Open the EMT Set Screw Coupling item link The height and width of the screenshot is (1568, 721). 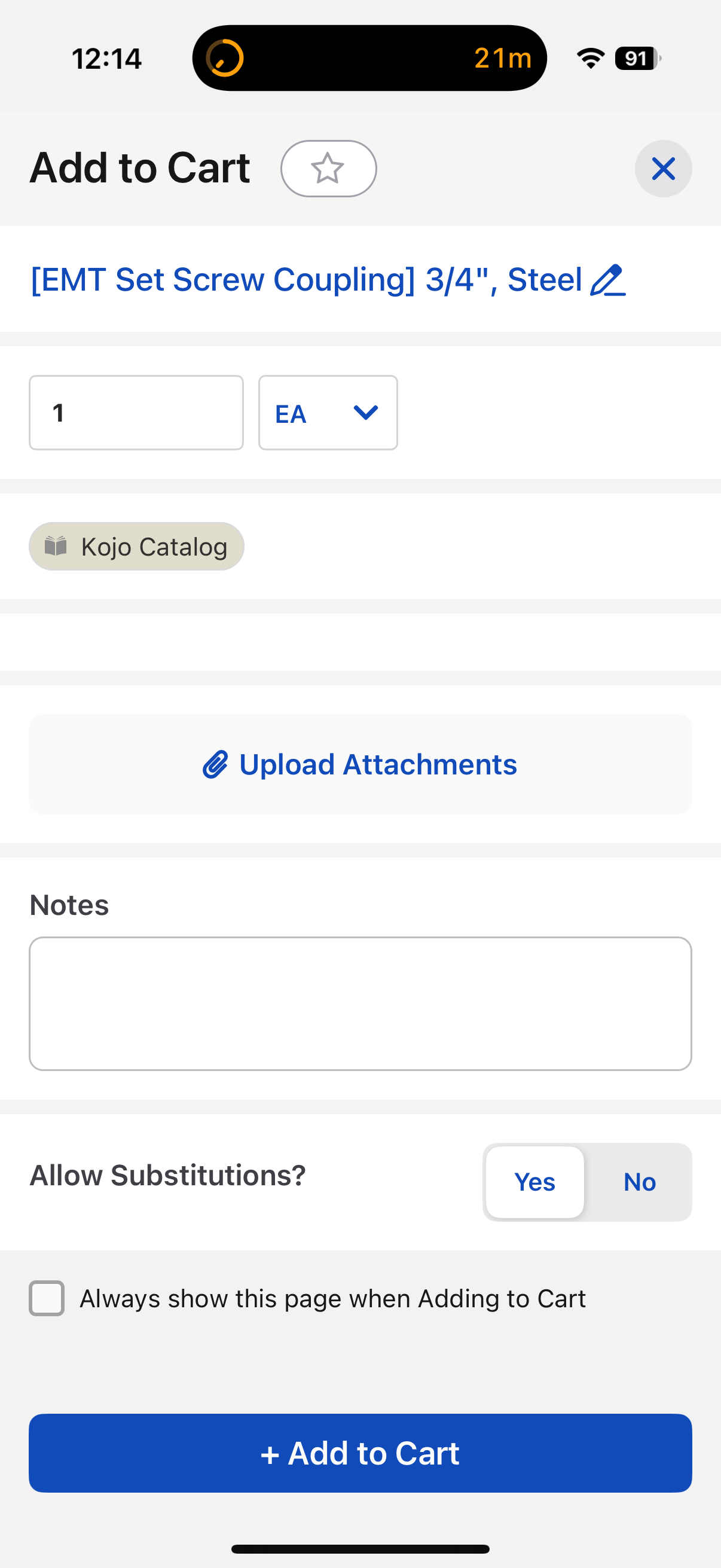(x=307, y=280)
